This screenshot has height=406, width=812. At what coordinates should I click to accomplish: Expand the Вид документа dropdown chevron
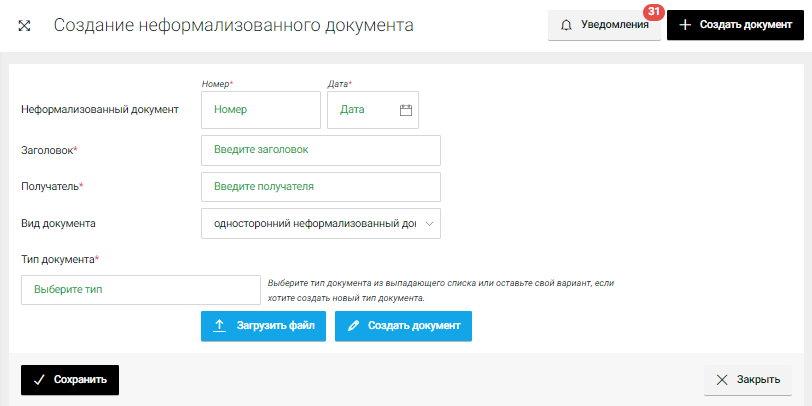429,224
